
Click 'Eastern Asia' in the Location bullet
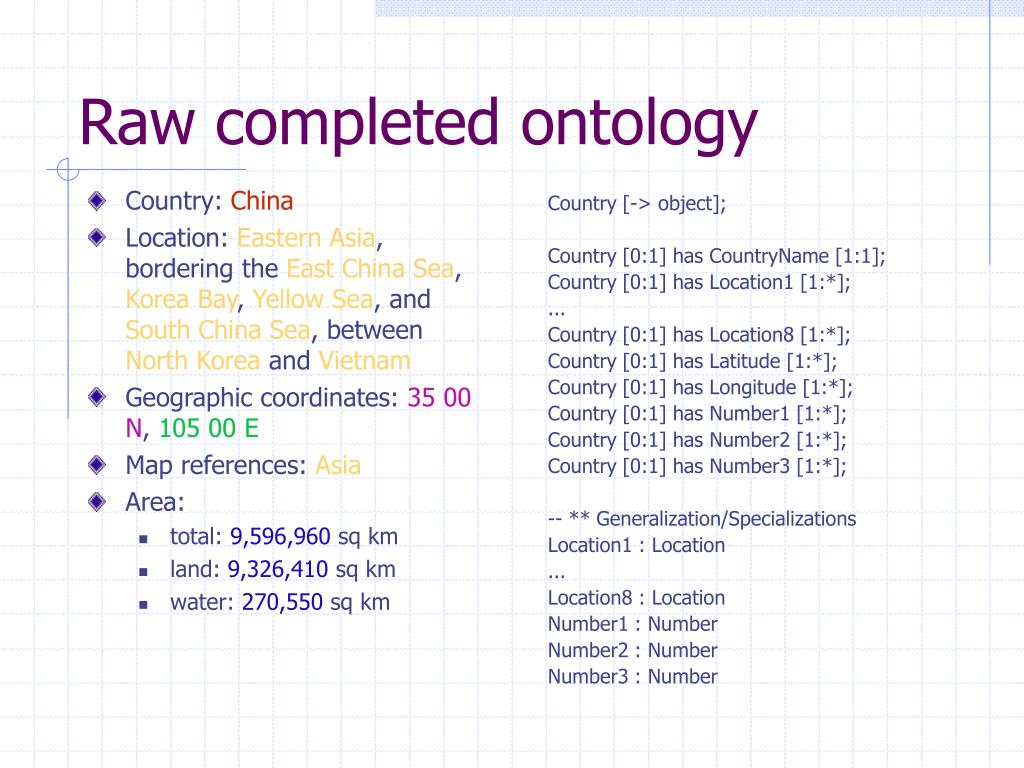pyautogui.click(x=306, y=238)
